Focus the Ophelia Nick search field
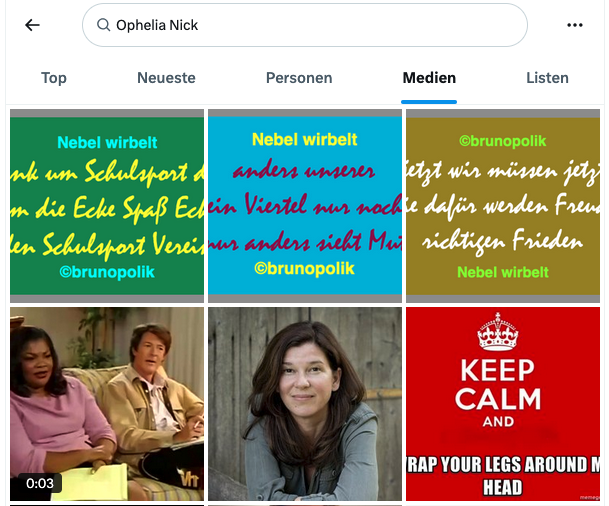Viewport: 609px width, 506px height. point(304,25)
